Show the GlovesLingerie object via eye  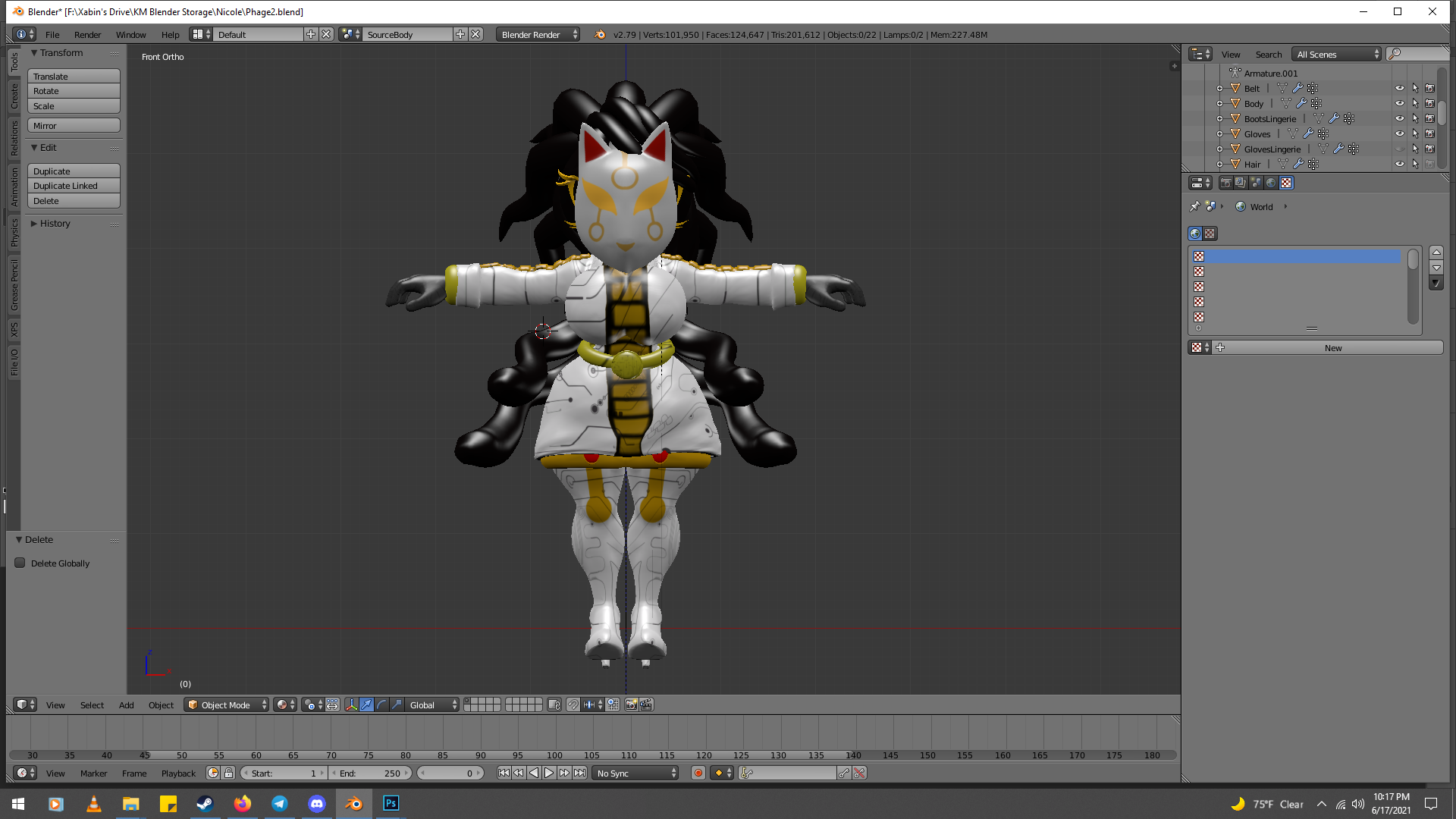pos(1400,149)
